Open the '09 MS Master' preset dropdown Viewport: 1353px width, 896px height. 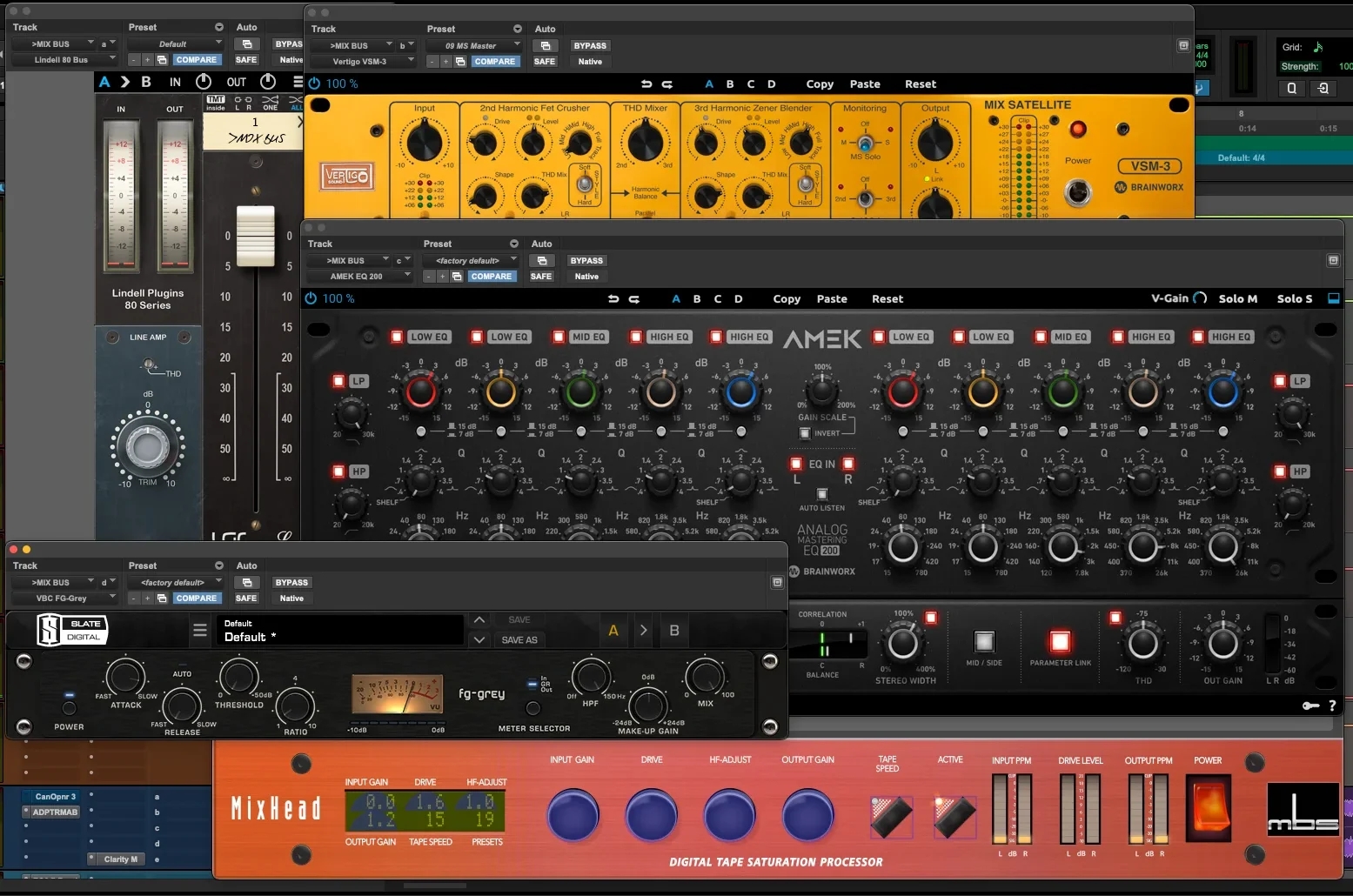point(474,46)
